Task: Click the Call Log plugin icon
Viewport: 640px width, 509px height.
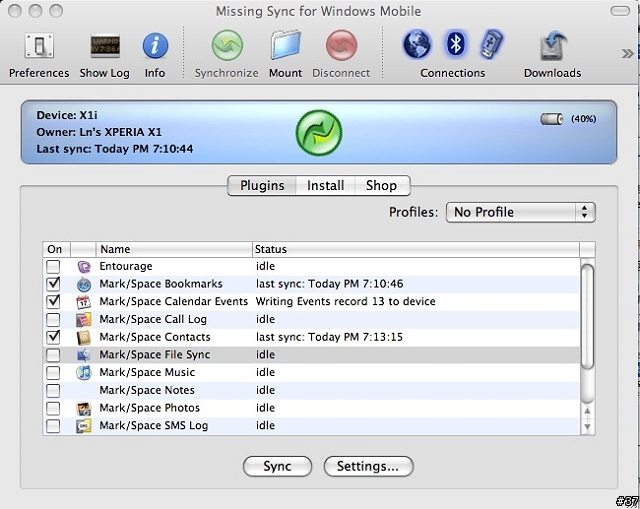Action: coord(84,320)
